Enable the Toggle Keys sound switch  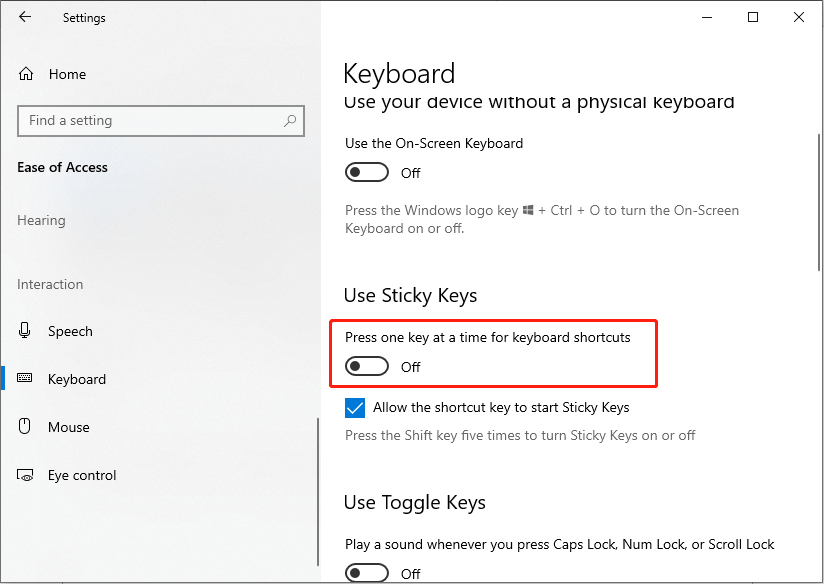(367, 573)
